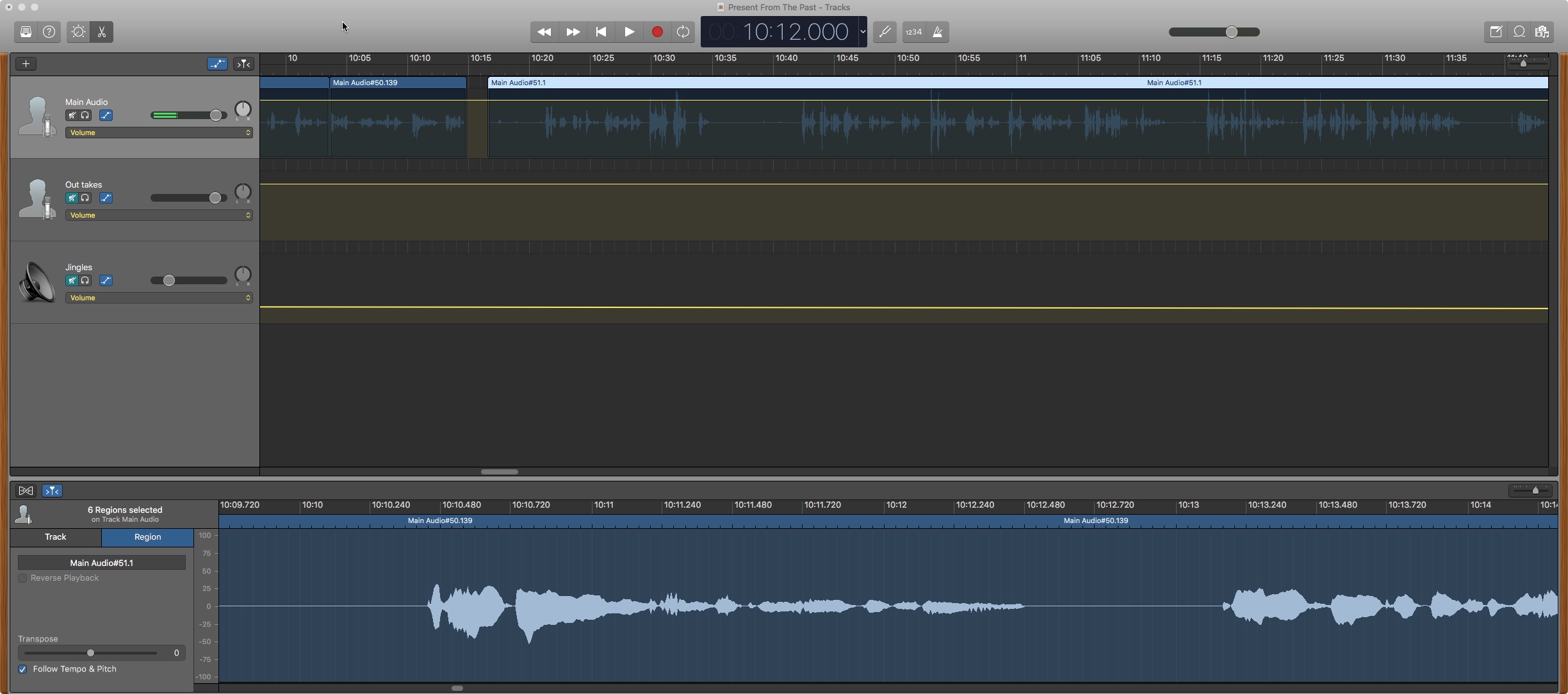Start playback with Play button
The width and height of the screenshot is (1568, 694).
point(629,32)
